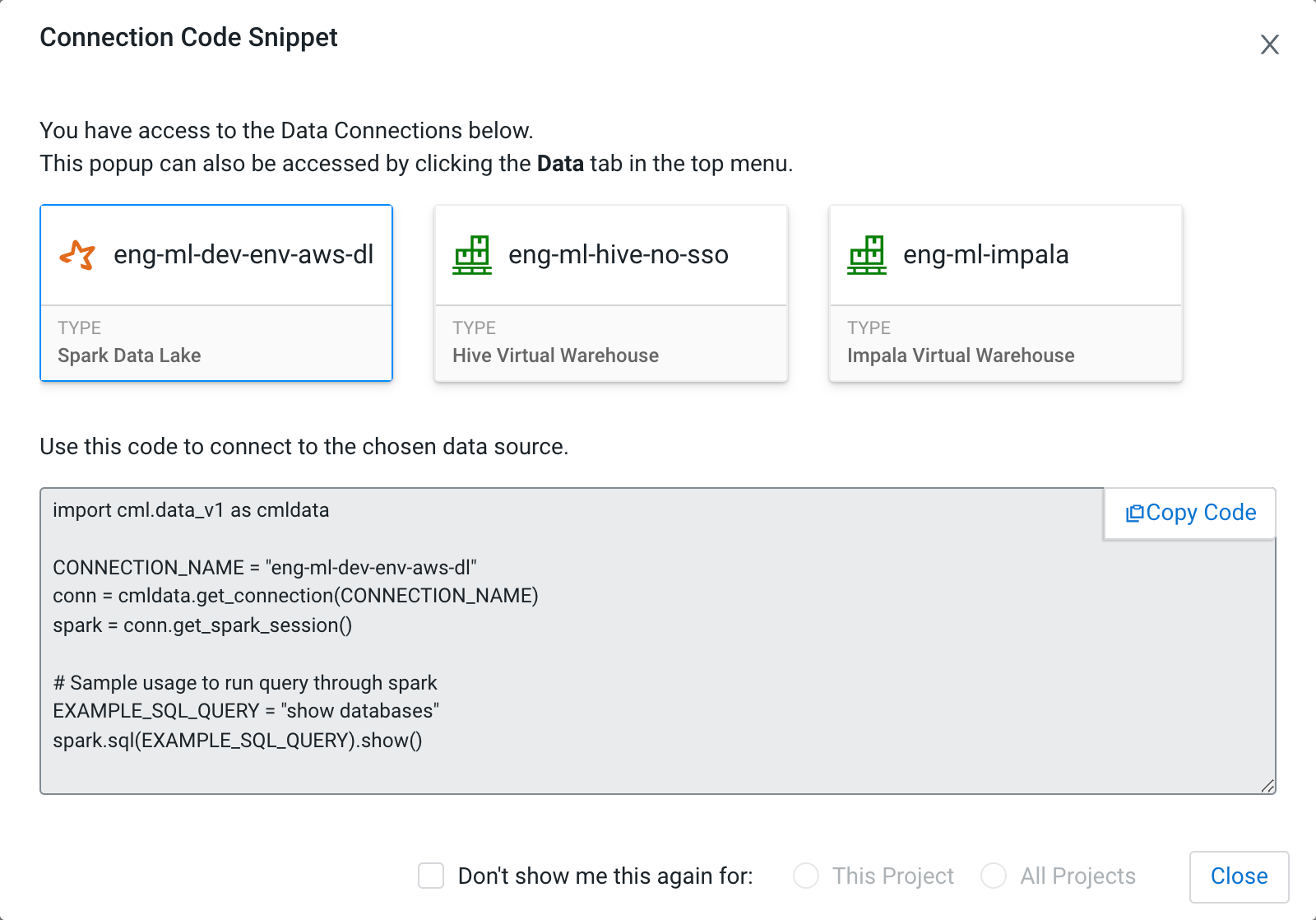1316x920 pixels.
Task: Enable the "Don't show me this again" checkbox
Action: [x=431, y=876]
